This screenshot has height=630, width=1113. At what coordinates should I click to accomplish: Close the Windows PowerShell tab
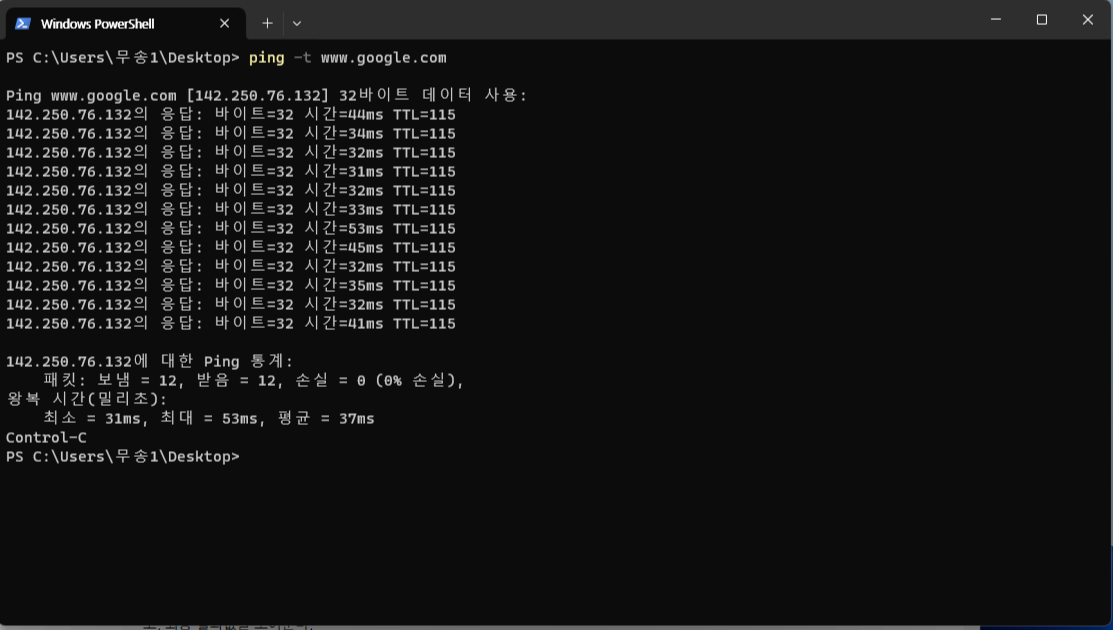[x=224, y=23]
